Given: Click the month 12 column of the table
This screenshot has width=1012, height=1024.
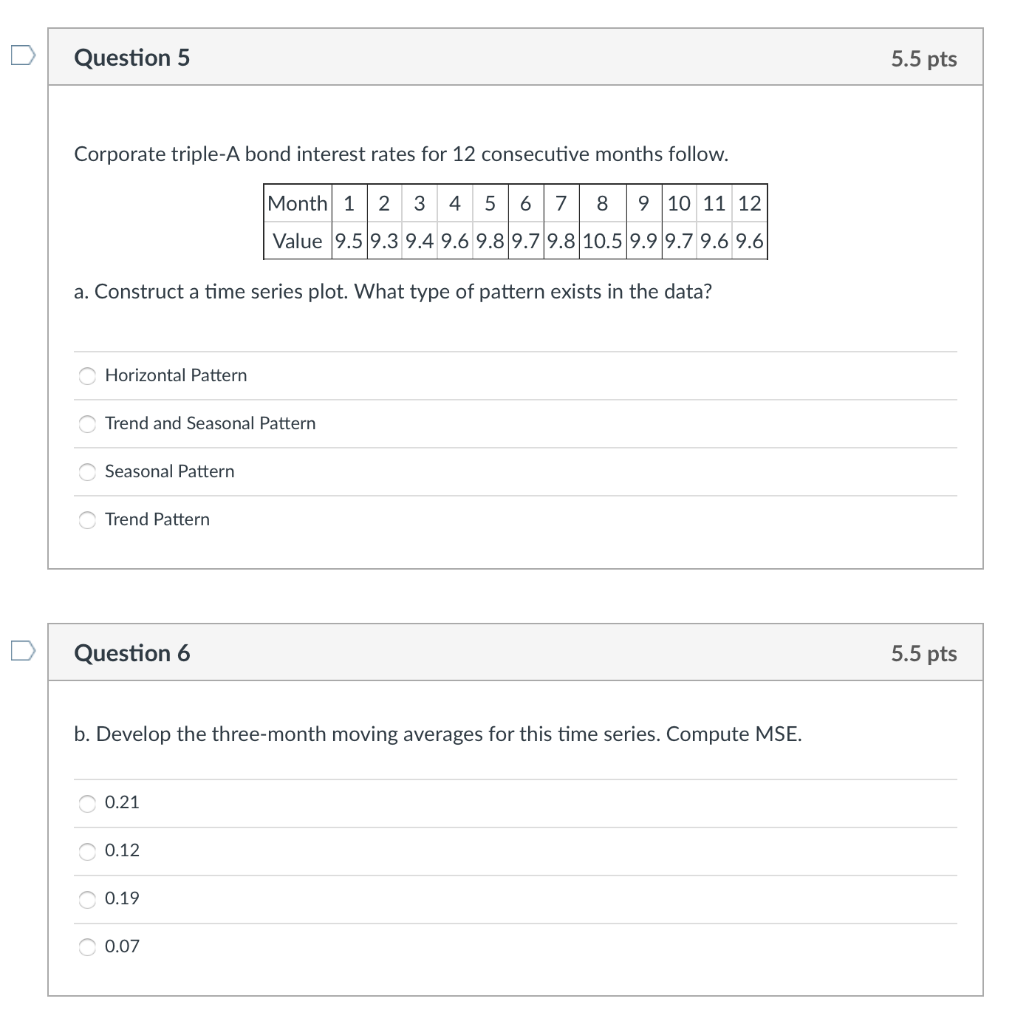Looking at the screenshot, I should coord(750,203).
